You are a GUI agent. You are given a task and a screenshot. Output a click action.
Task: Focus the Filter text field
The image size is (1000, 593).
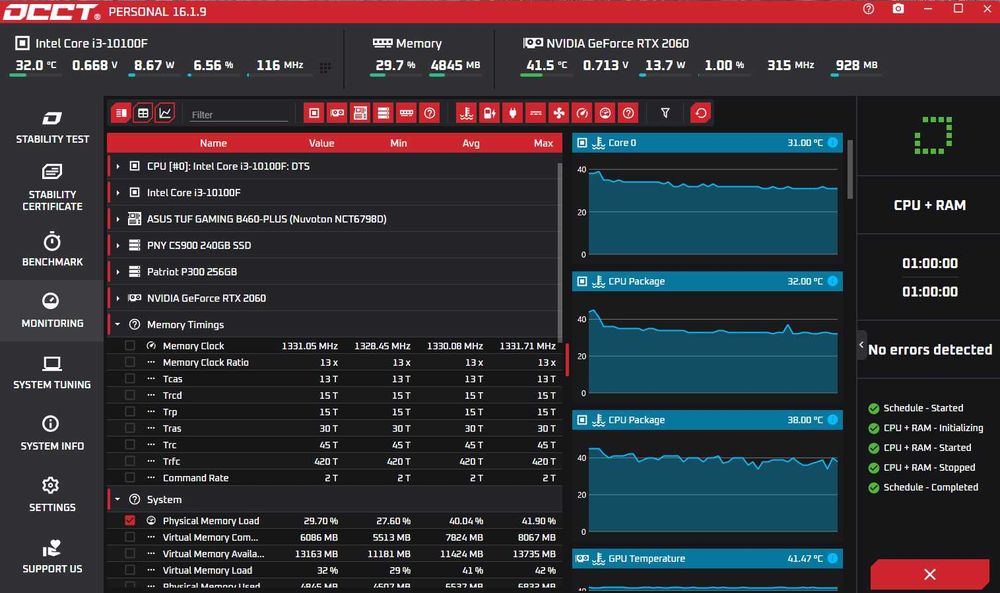[239, 115]
